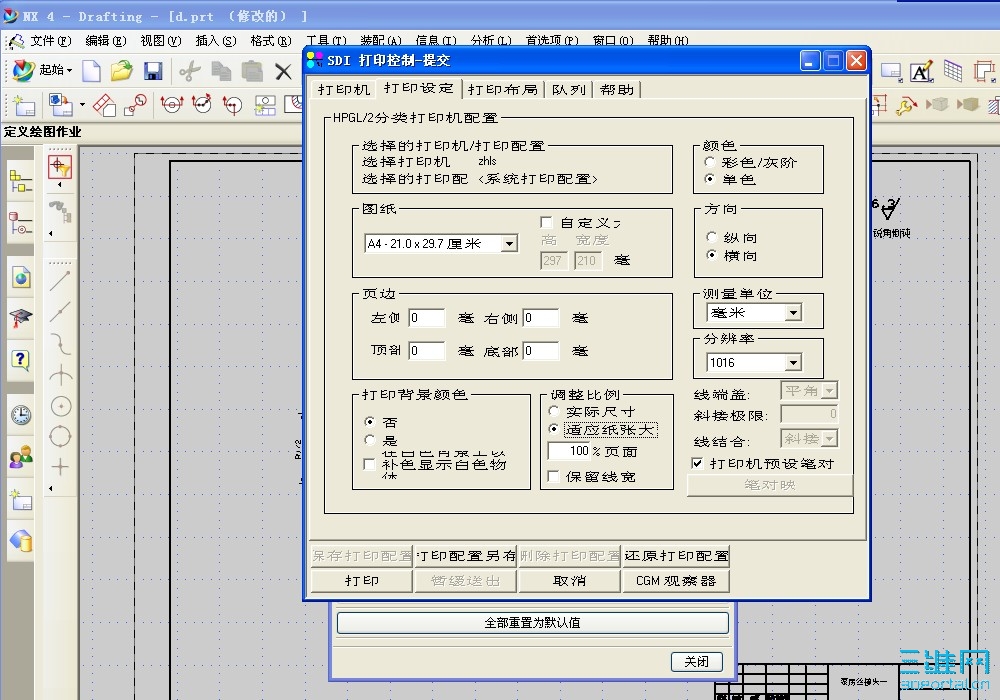Open the 线结合 斜接 dropdown

coord(829,439)
